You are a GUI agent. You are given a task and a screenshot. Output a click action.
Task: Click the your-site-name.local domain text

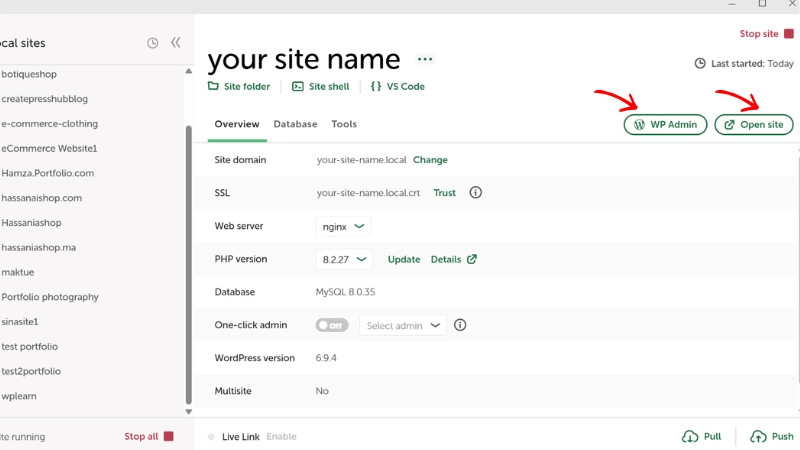coord(361,160)
